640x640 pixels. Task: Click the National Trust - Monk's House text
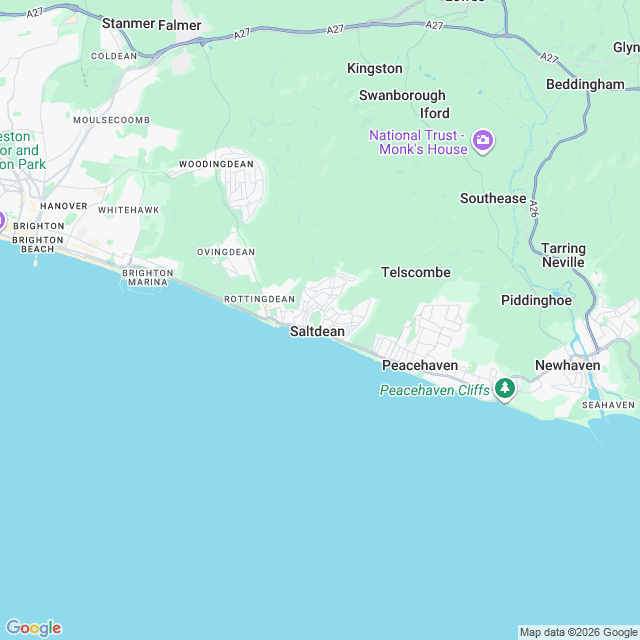click(418, 142)
